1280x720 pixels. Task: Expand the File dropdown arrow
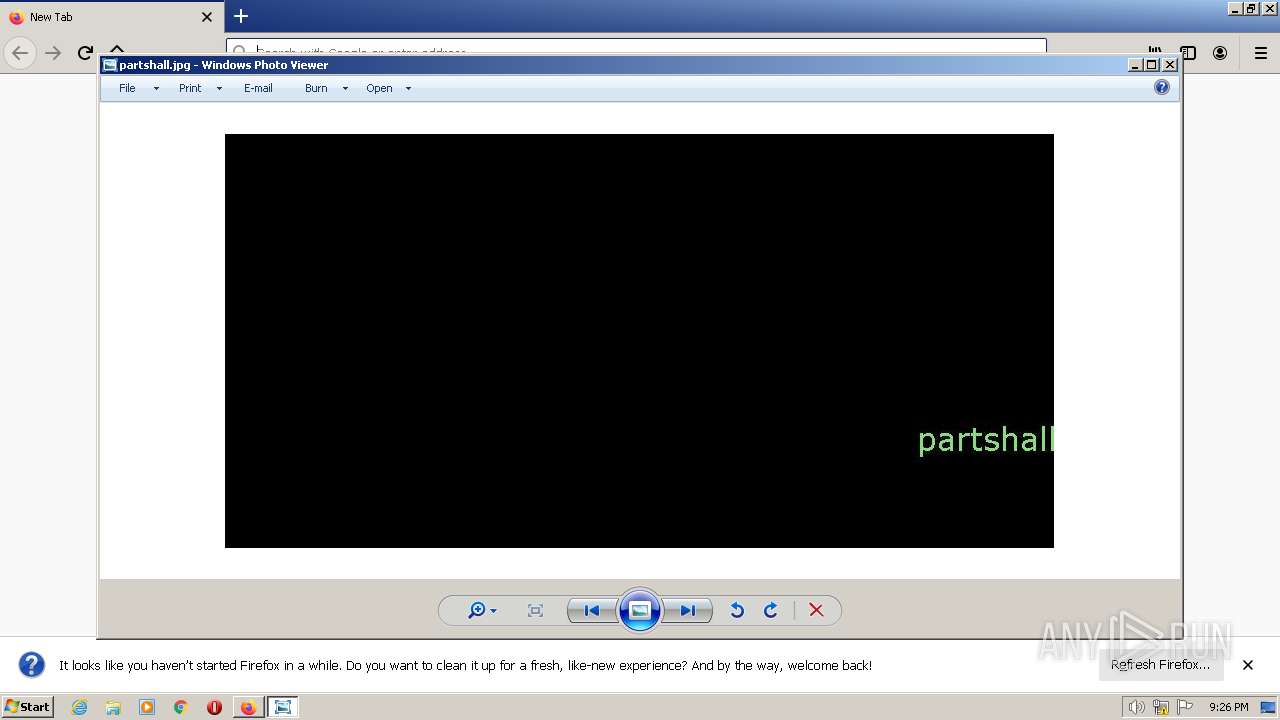(x=156, y=89)
